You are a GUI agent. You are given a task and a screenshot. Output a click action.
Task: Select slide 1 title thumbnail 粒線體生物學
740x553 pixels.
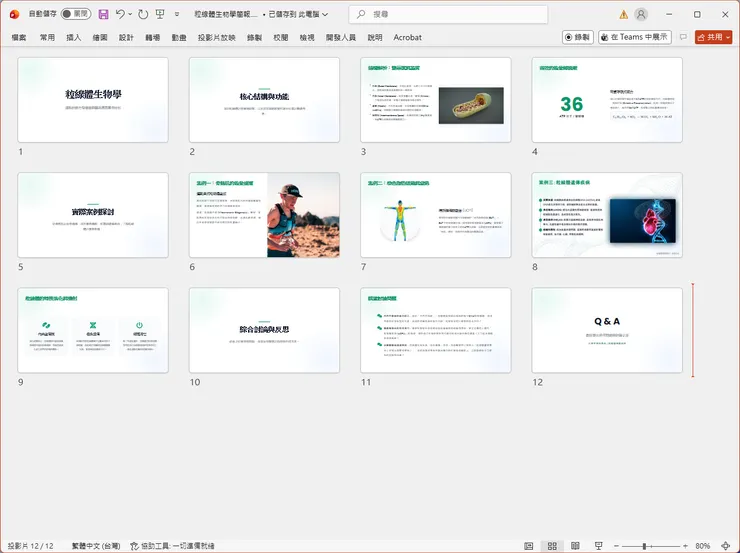pyautogui.click(x=93, y=100)
